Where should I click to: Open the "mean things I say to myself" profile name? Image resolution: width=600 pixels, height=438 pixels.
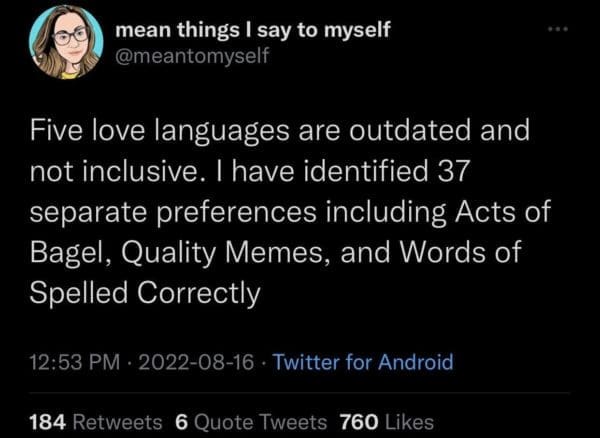tap(252, 30)
